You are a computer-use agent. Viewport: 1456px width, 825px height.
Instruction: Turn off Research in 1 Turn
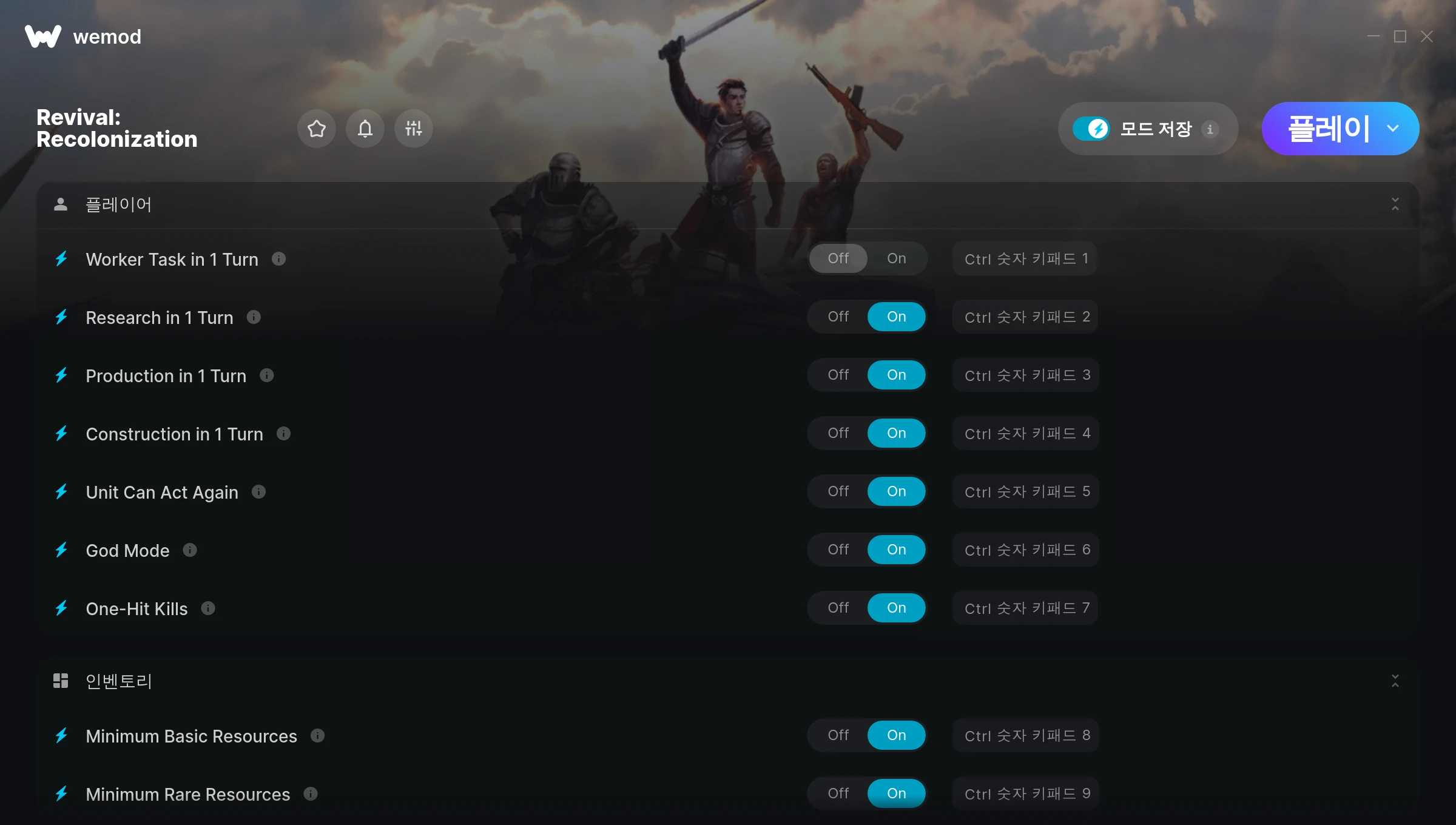coord(838,317)
